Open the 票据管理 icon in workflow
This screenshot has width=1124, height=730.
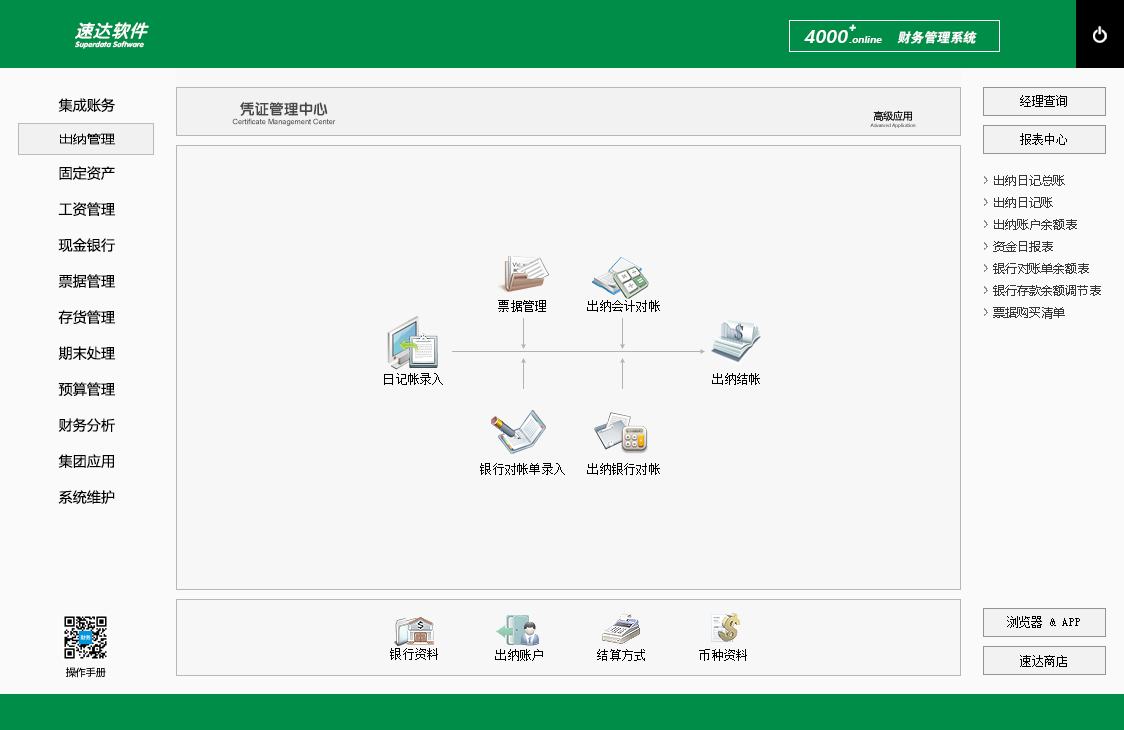(523, 275)
